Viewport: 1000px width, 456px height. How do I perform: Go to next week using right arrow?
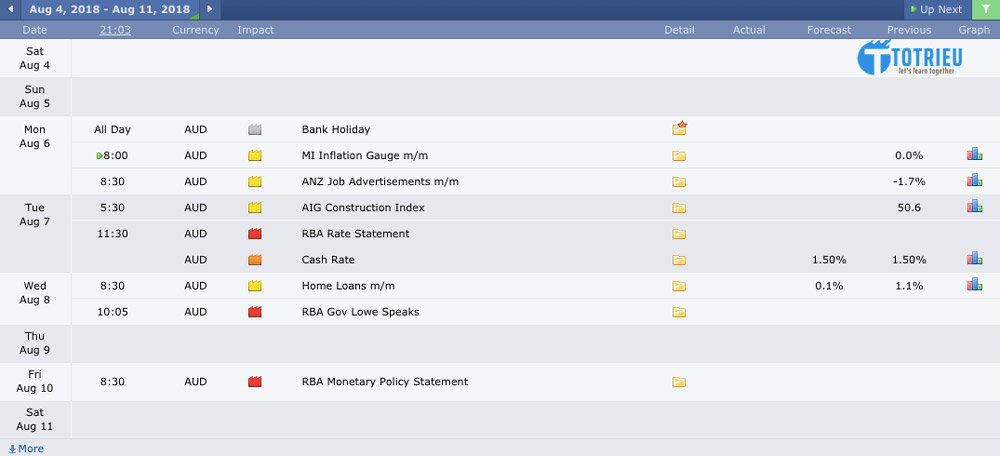pos(209,10)
